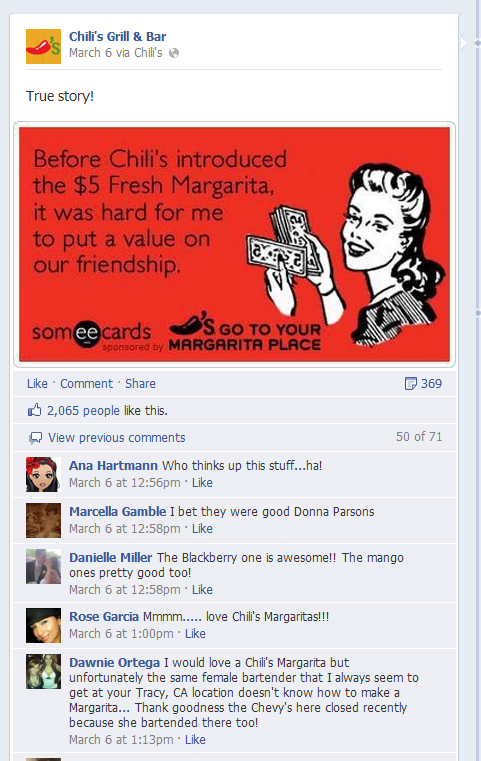Screen dimensions: 481x761
Task: Open Marcella Gamble's profile name link
Action: (x=117, y=512)
